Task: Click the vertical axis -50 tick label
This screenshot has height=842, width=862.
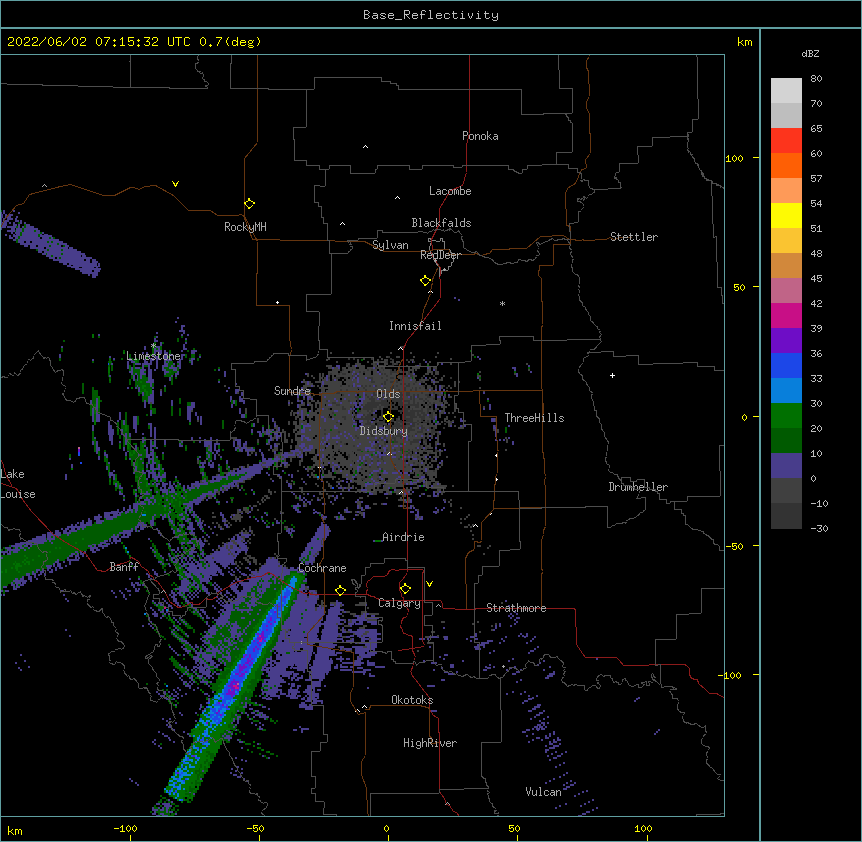Action: pyautogui.click(x=734, y=546)
